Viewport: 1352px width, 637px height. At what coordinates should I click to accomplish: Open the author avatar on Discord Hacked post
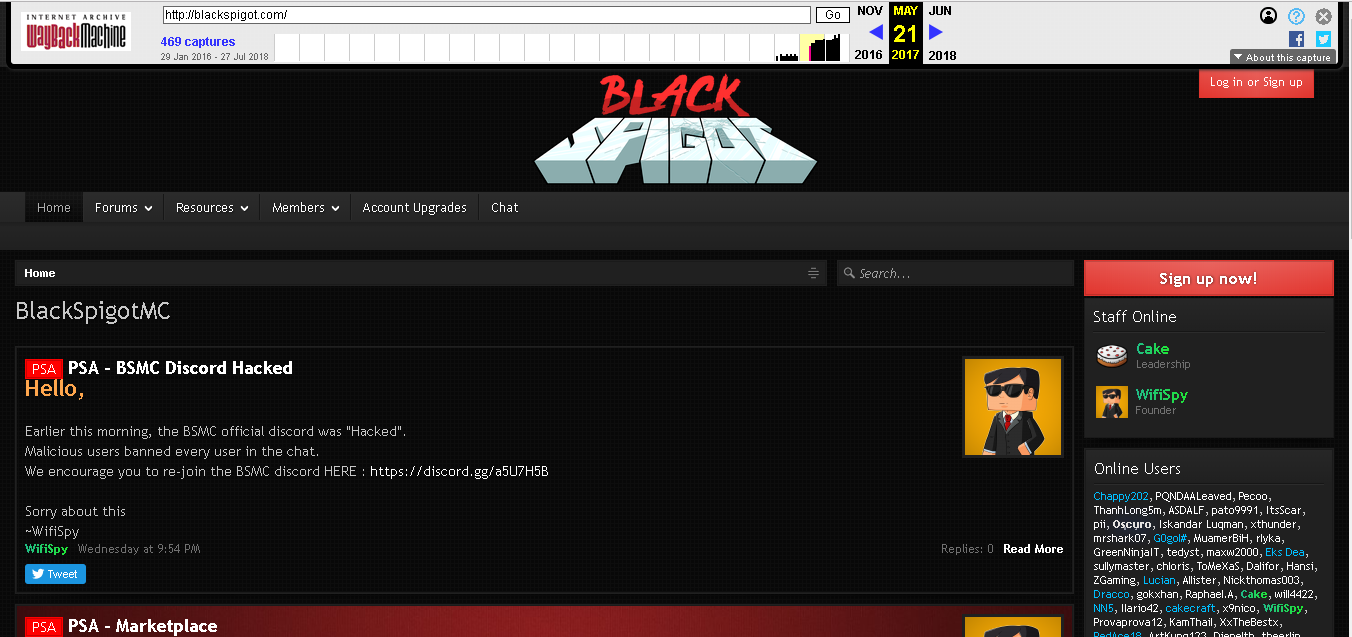click(x=1013, y=407)
